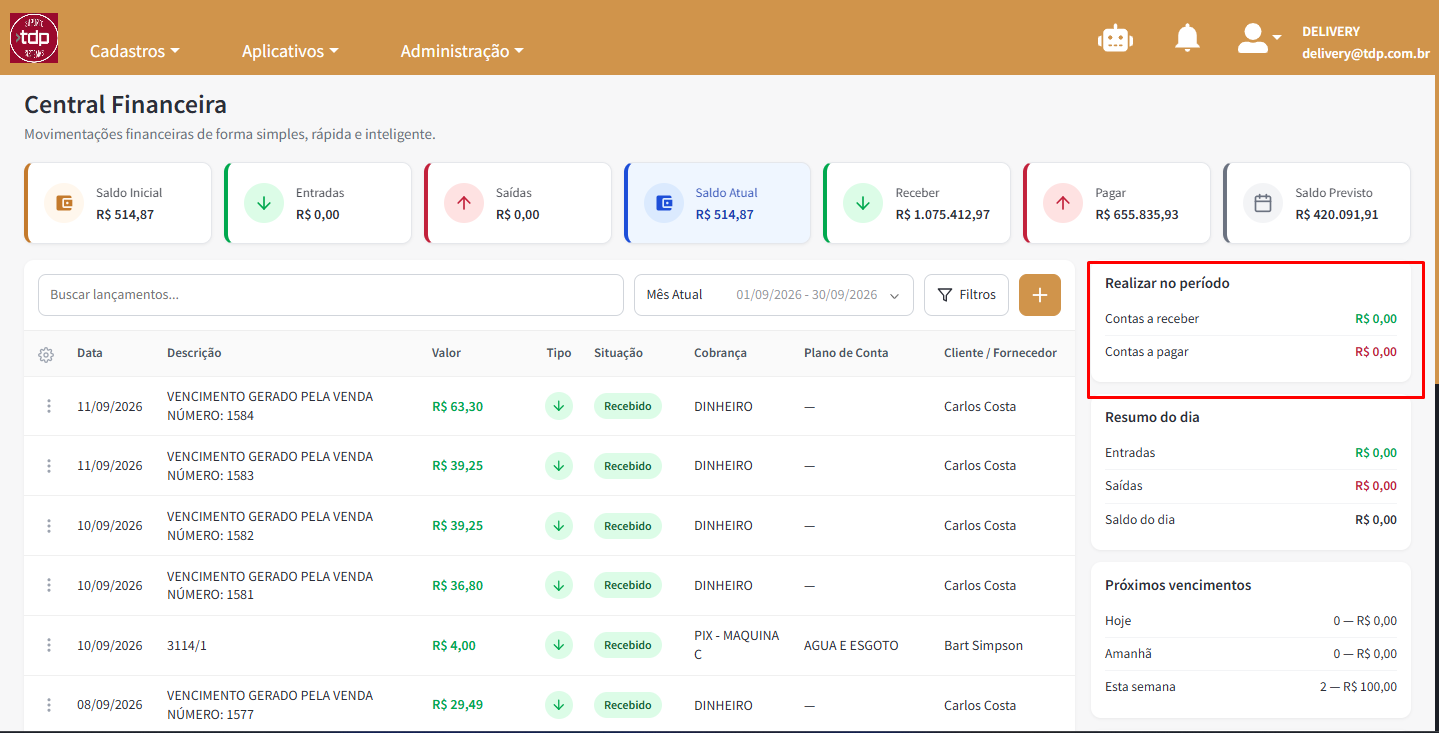Expand the Administração menu
The image size is (1439, 733).
462,51
